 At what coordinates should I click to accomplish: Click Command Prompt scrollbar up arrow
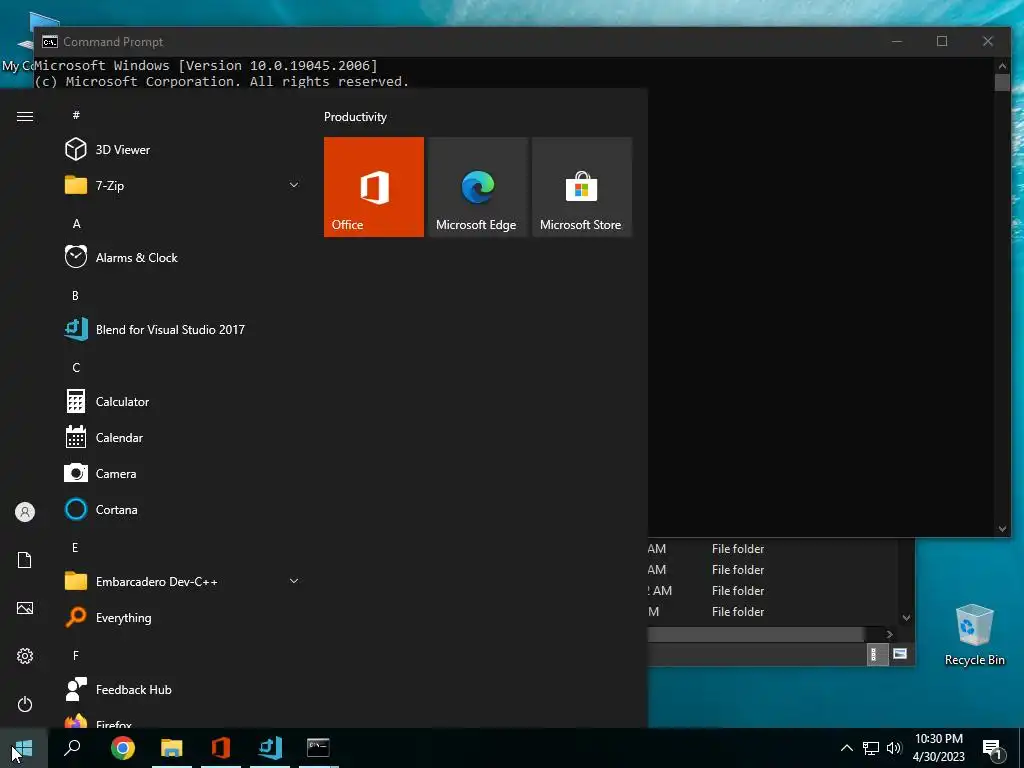coord(1002,66)
